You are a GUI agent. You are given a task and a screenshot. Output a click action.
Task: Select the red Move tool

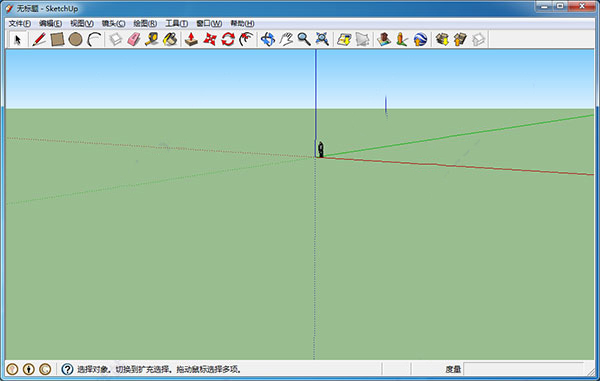[210, 39]
